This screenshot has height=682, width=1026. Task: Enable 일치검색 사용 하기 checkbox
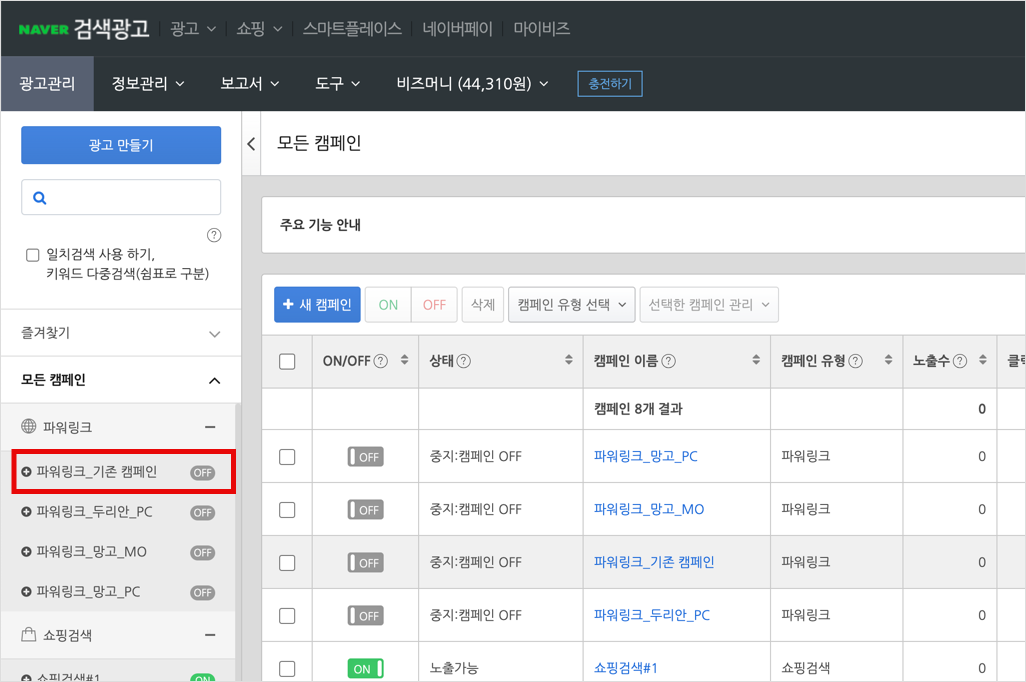pos(33,255)
